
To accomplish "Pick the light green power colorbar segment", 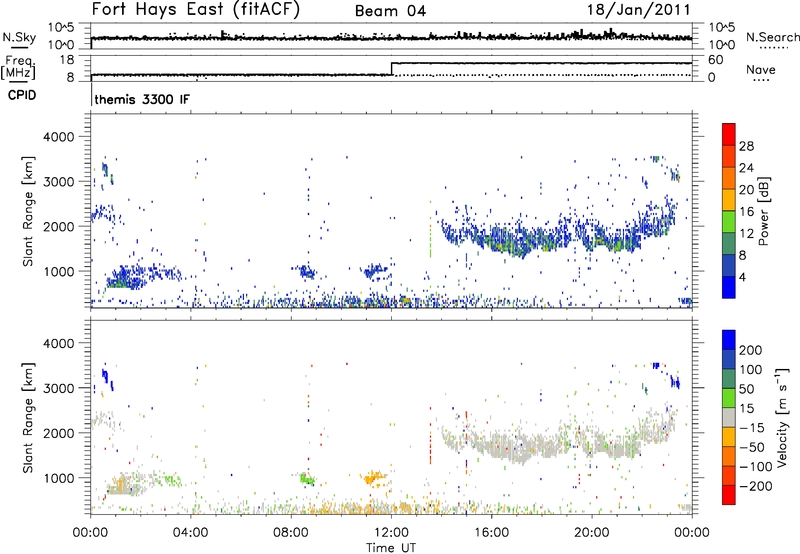I will point(729,221).
